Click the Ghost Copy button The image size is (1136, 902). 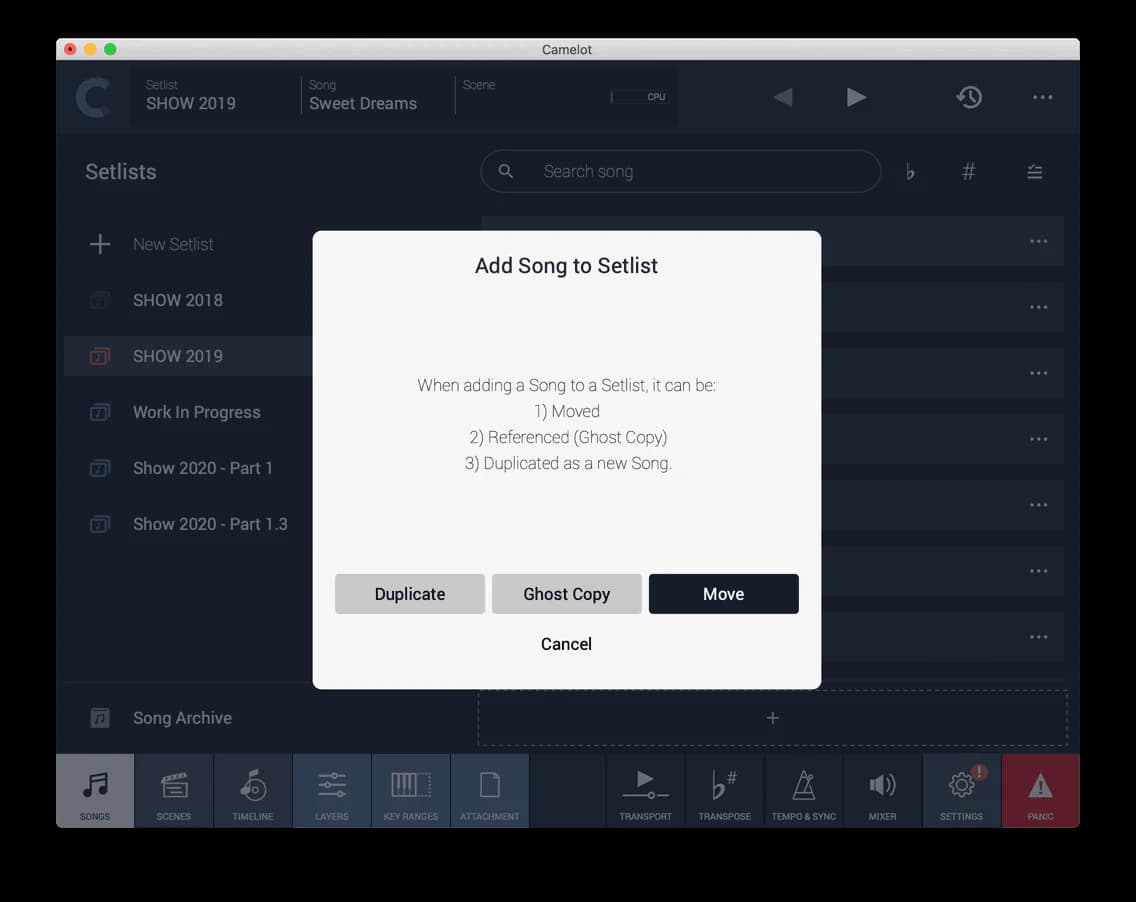(x=566, y=594)
